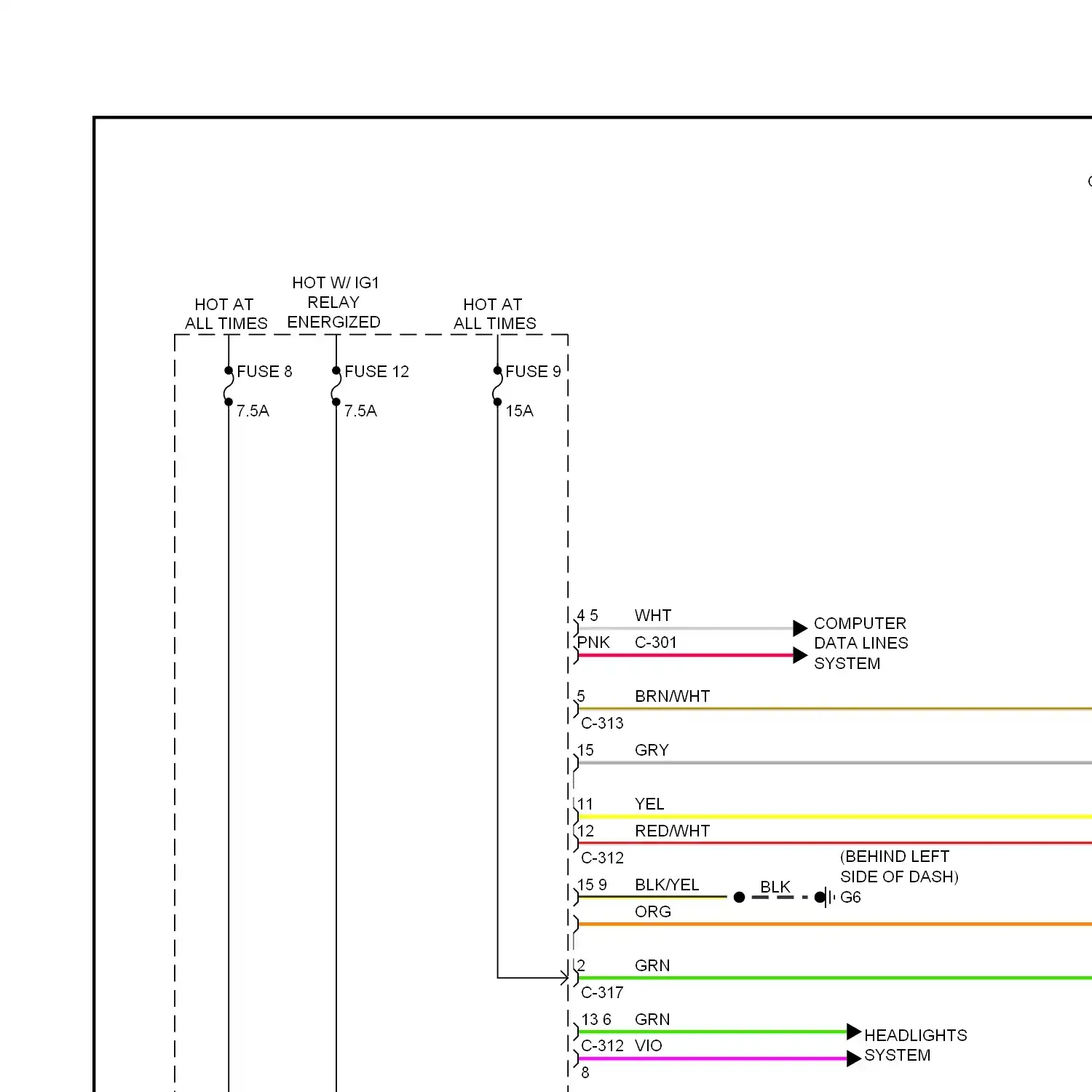
Task: Click the GRN label beside pins 13 6
Action: (652, 1019)
